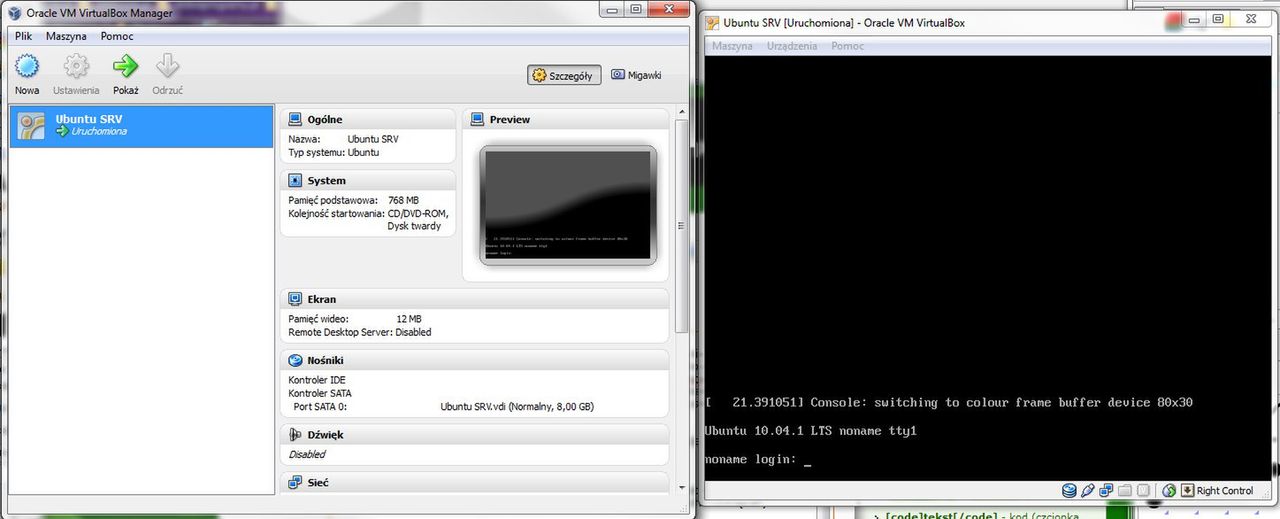
Task: Click the Nośniki section heading link
Action: 327,360
